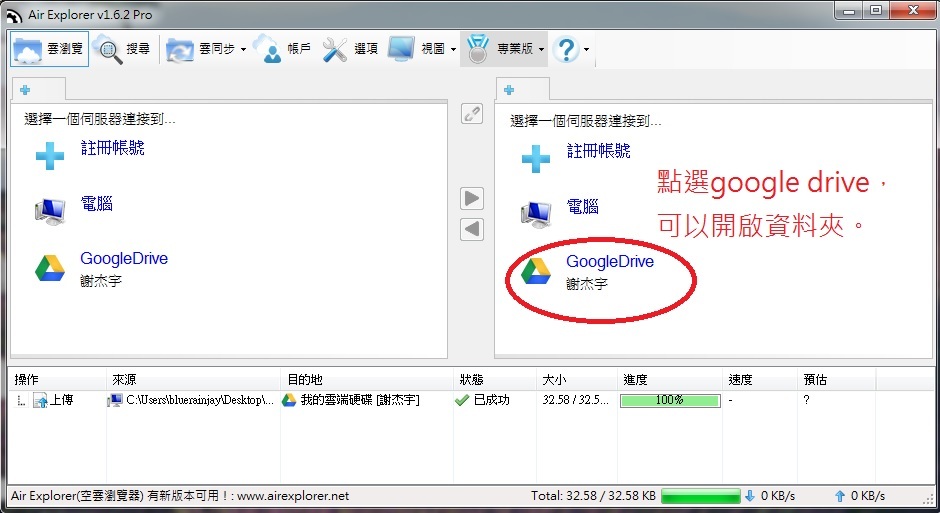Screen dimensions: 940x513
Task: Click 謝杰宇 account name in left pane
Action: click(x=101, y=280)
